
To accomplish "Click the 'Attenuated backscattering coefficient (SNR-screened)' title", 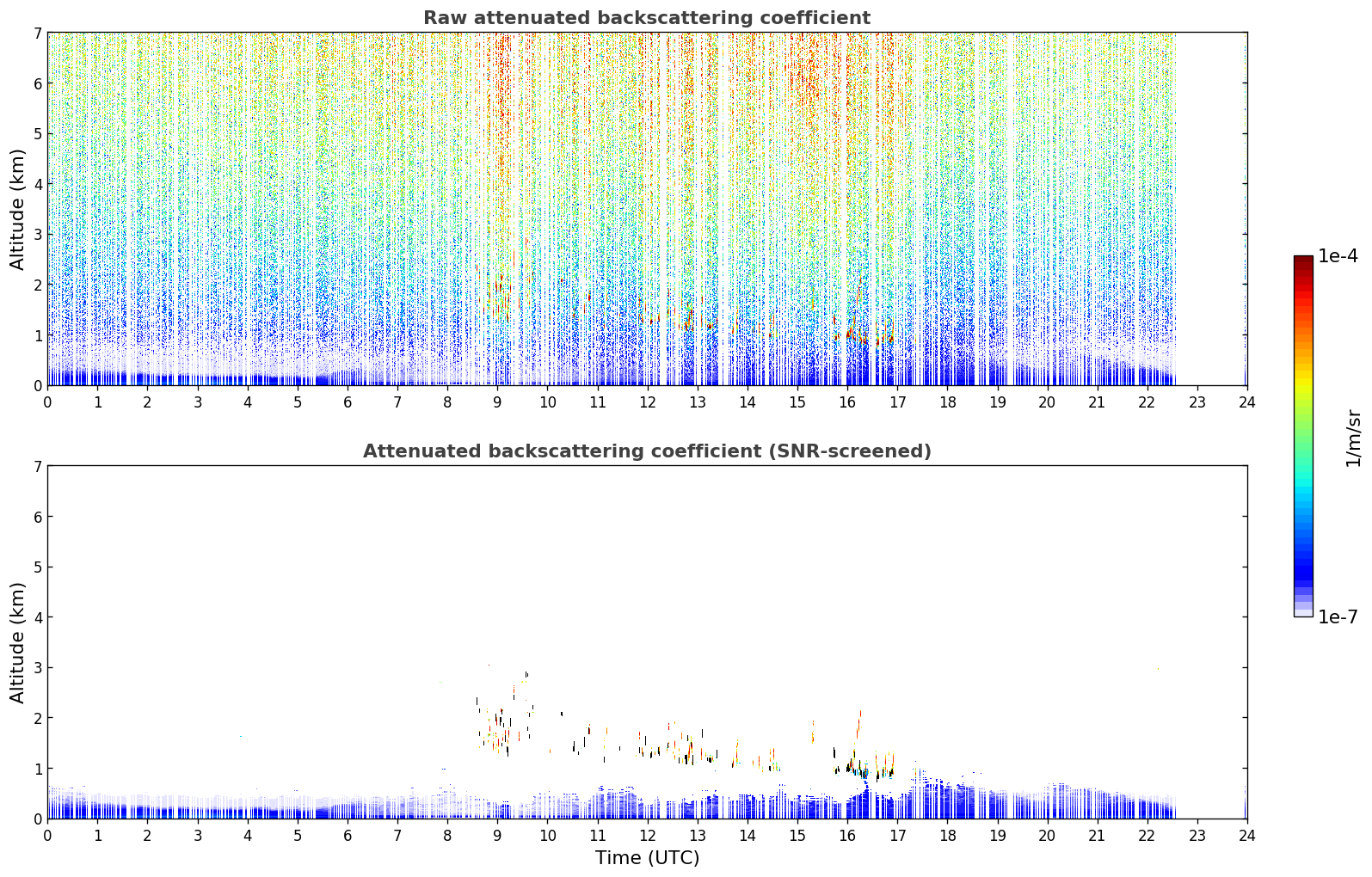I will [647, 451].
